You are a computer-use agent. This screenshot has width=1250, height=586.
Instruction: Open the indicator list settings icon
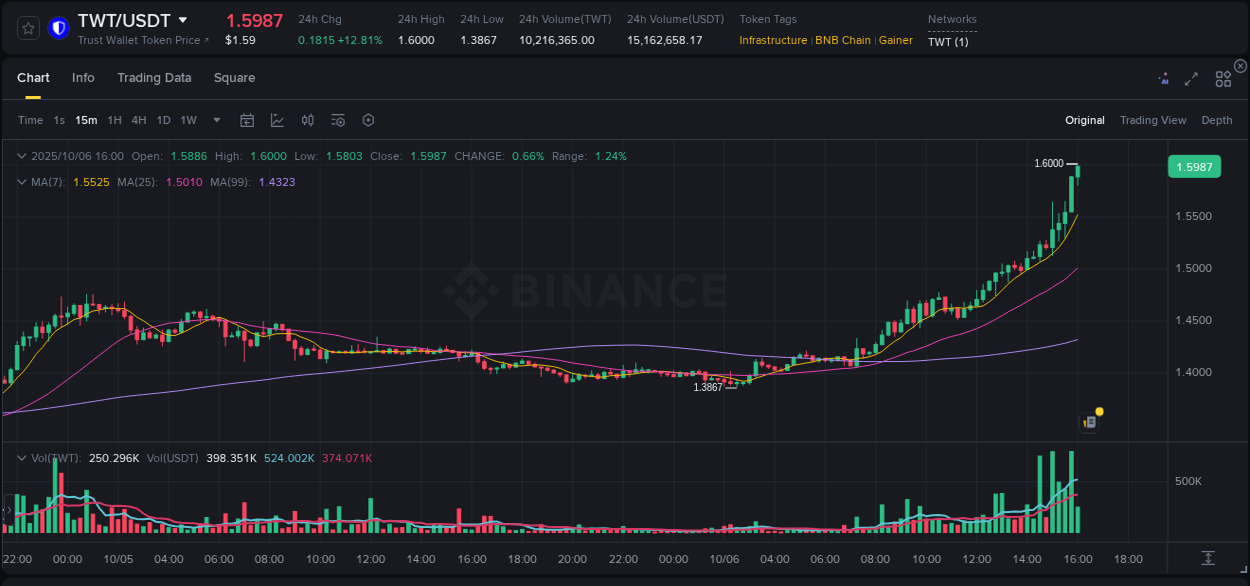337,120
